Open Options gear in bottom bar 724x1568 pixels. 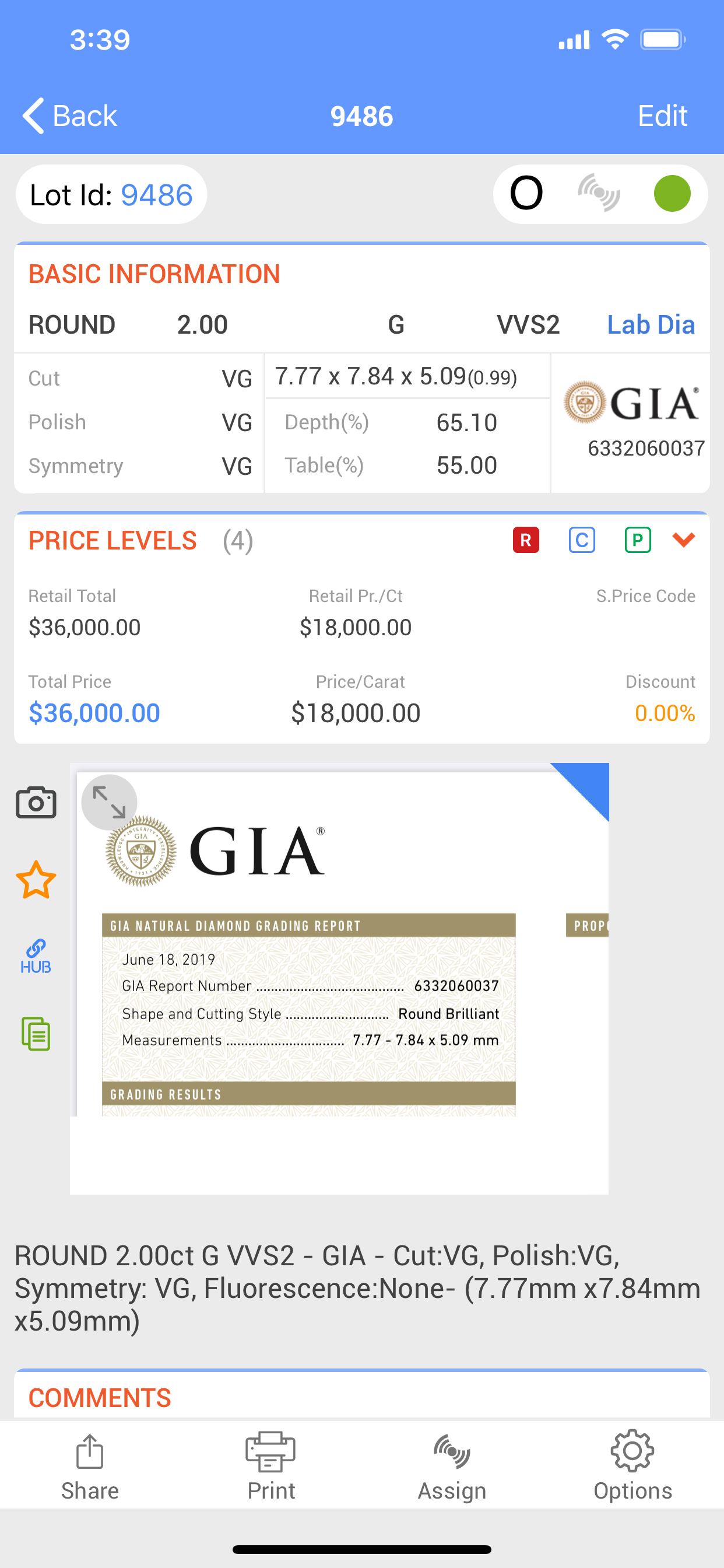(632, 1468)
